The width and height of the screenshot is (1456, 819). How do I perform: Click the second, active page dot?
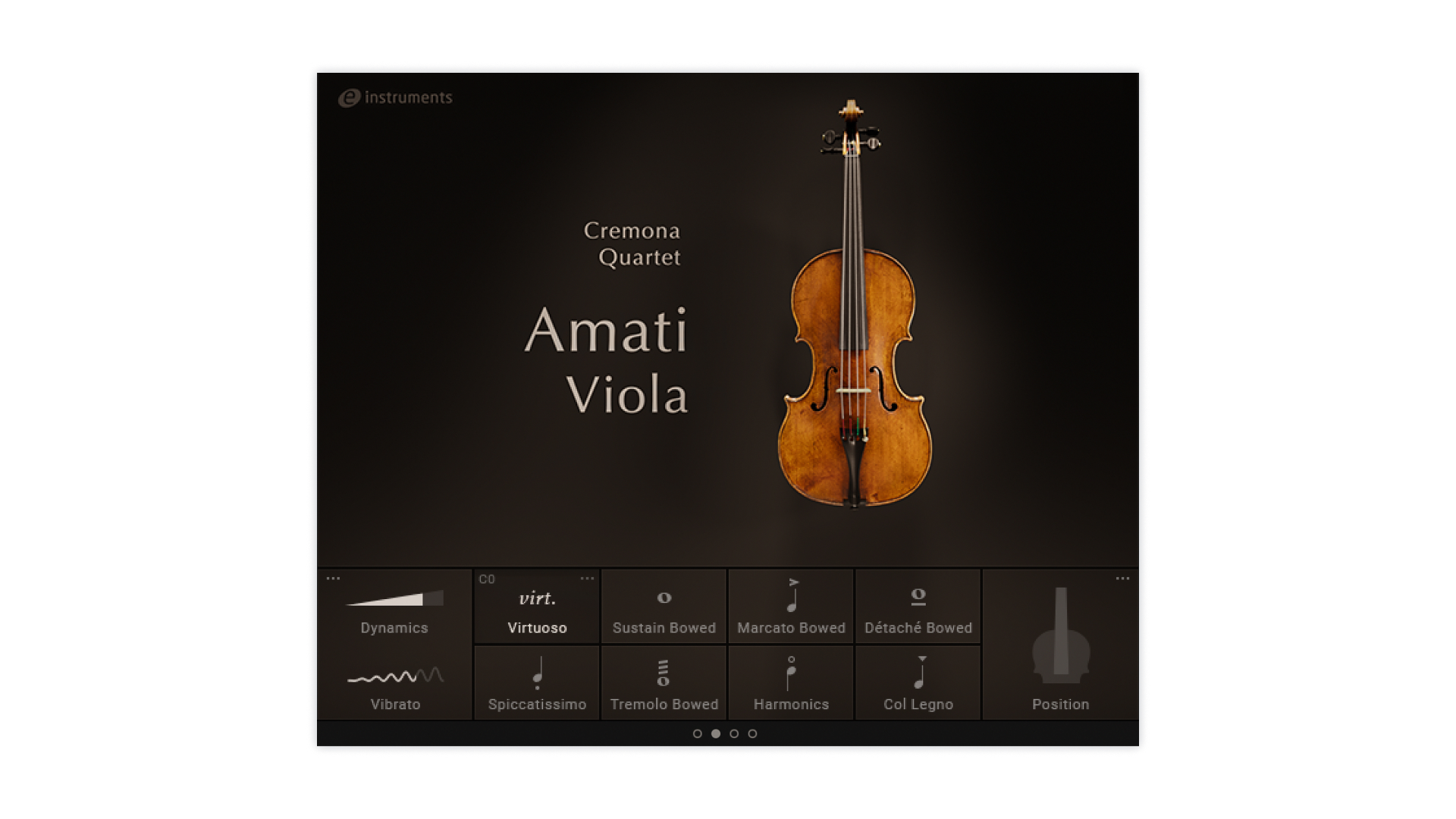point(716,733)
